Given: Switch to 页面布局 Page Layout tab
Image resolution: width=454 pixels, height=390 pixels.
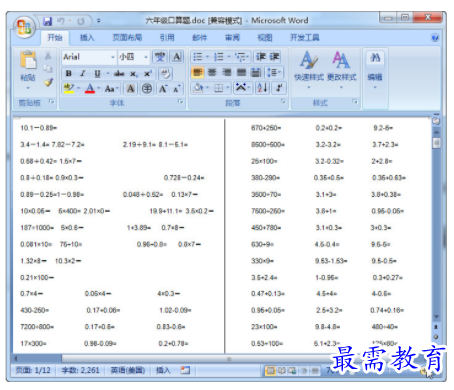Looking at the screenshot, I should click(127, 38).
